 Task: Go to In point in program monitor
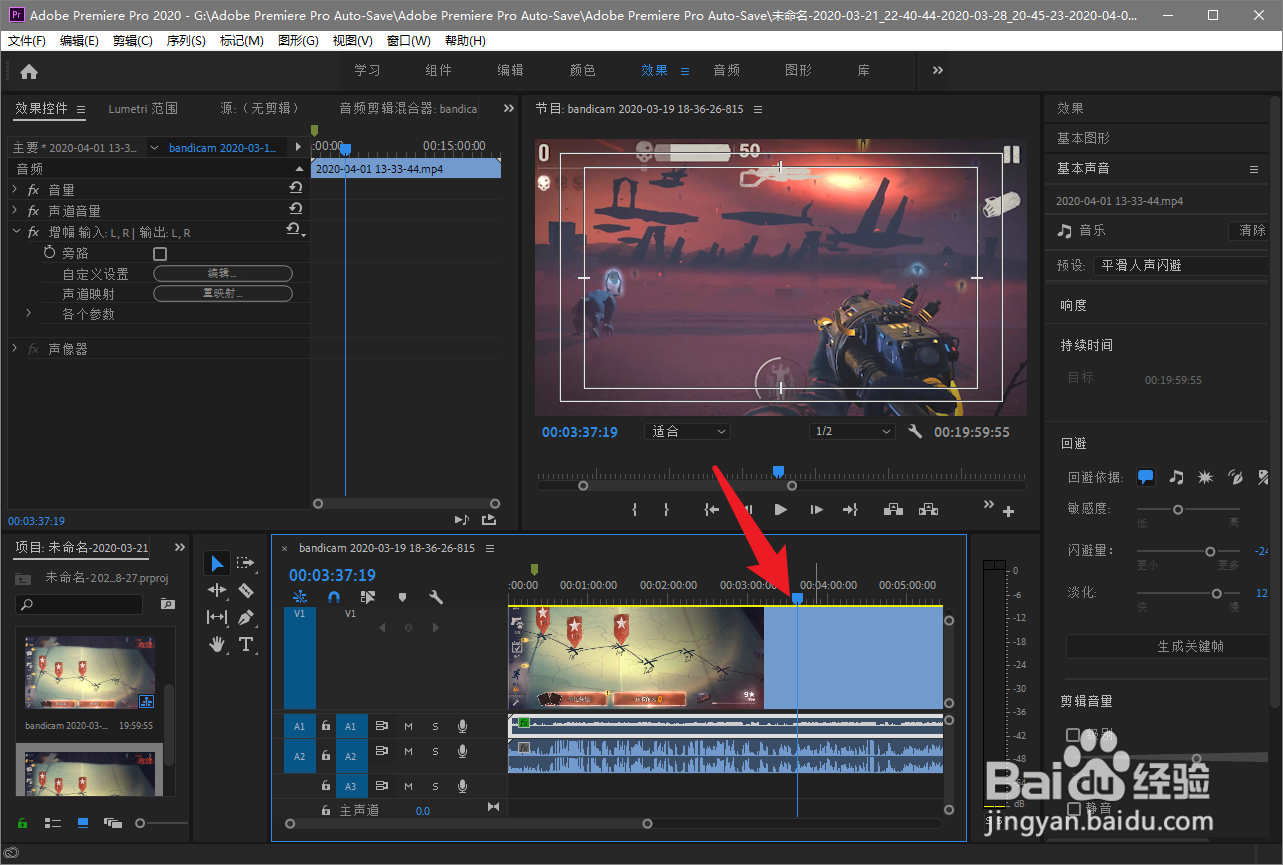[712, 510]
